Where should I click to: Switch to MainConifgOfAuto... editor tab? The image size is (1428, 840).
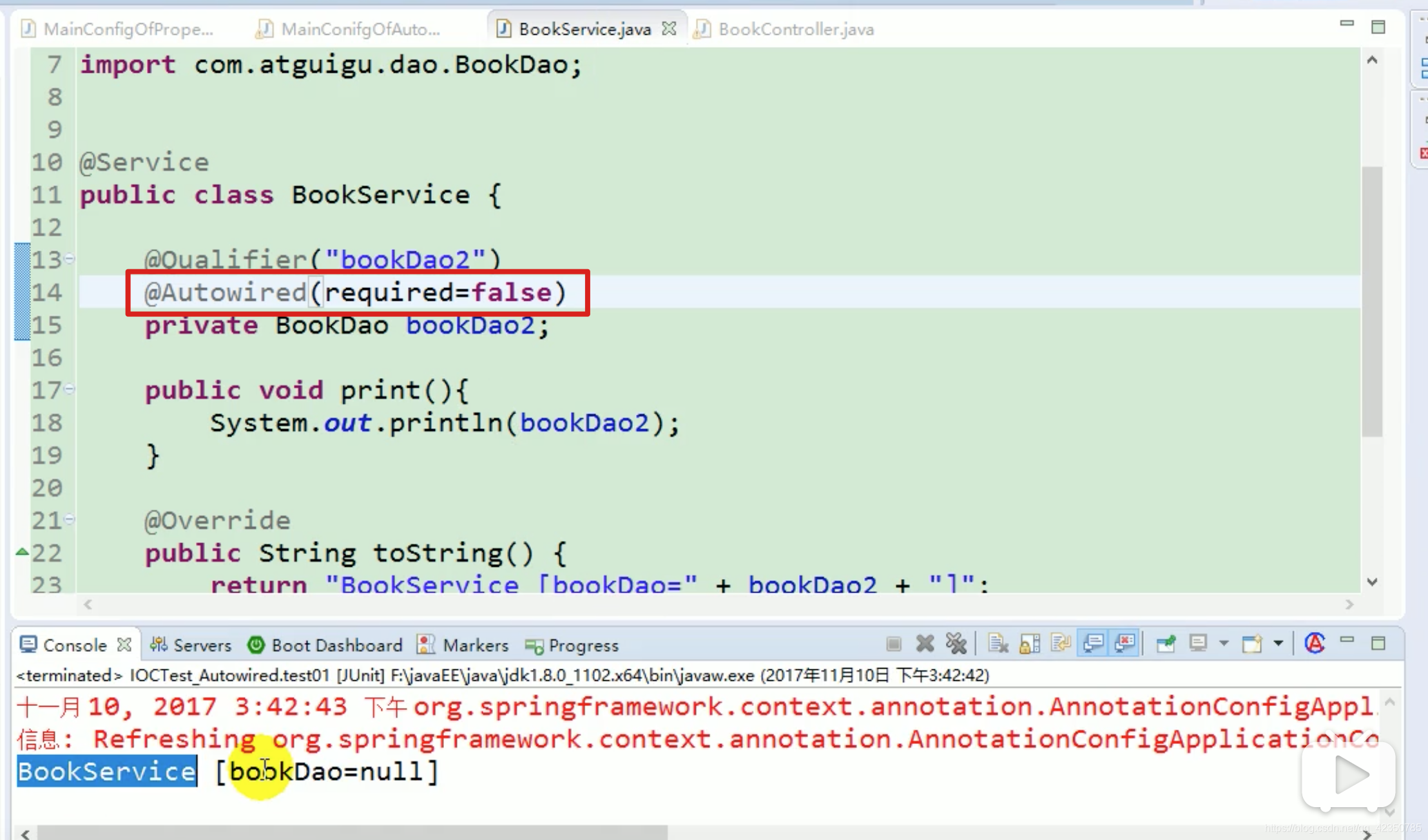coord(349,29)
